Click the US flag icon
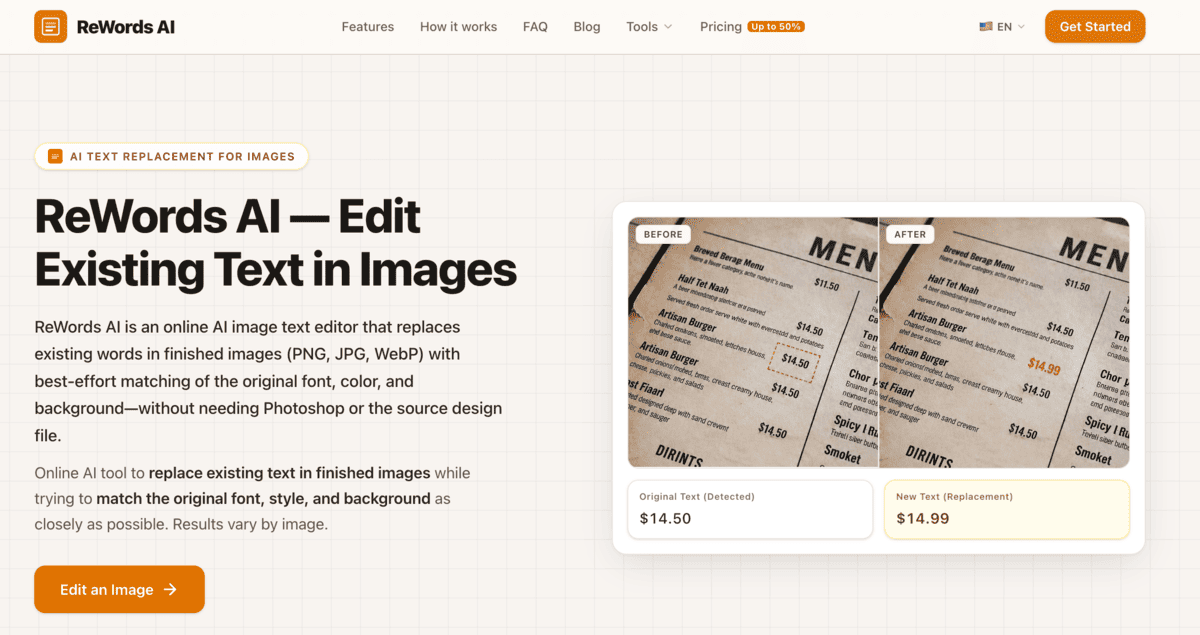 pos(986,27)
